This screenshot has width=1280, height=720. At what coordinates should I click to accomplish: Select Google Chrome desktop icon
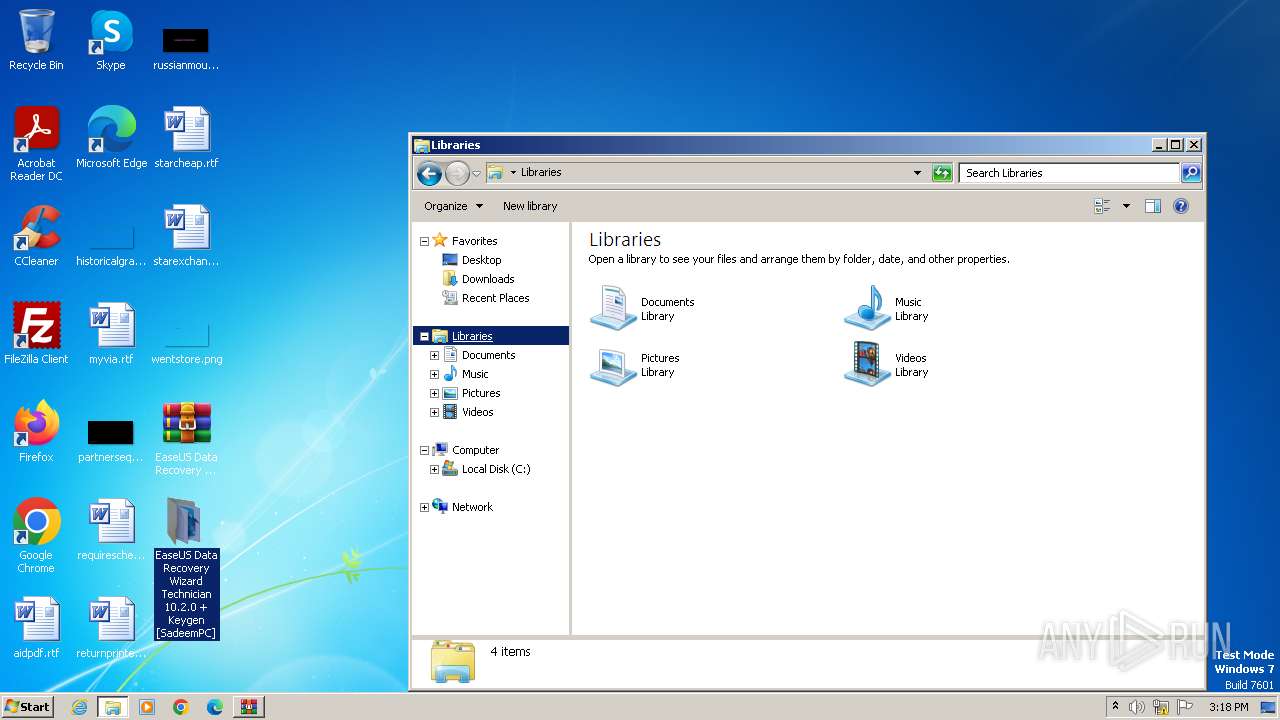[36, 536]
